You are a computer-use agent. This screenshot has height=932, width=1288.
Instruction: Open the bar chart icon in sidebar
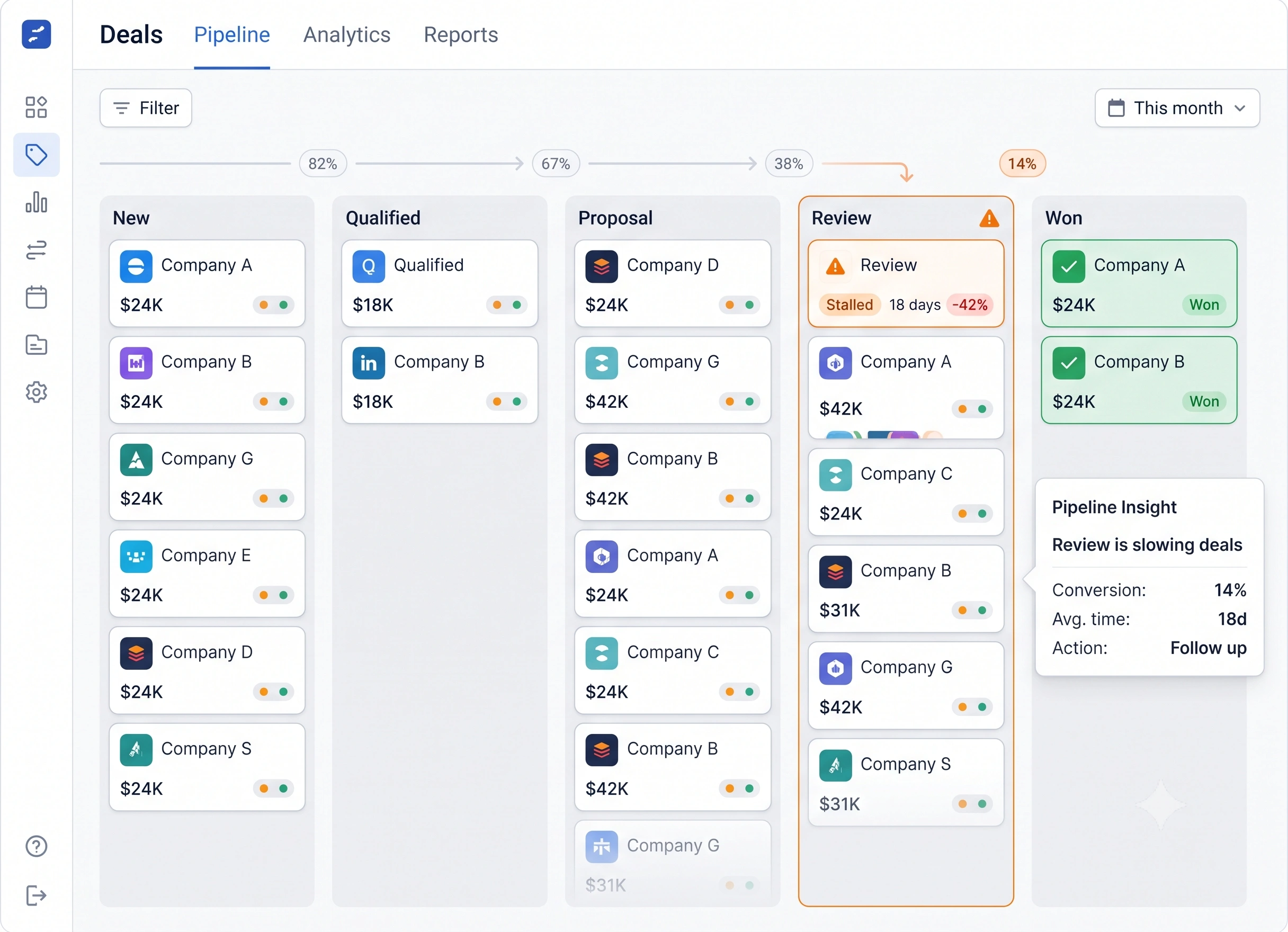(37, 202)
